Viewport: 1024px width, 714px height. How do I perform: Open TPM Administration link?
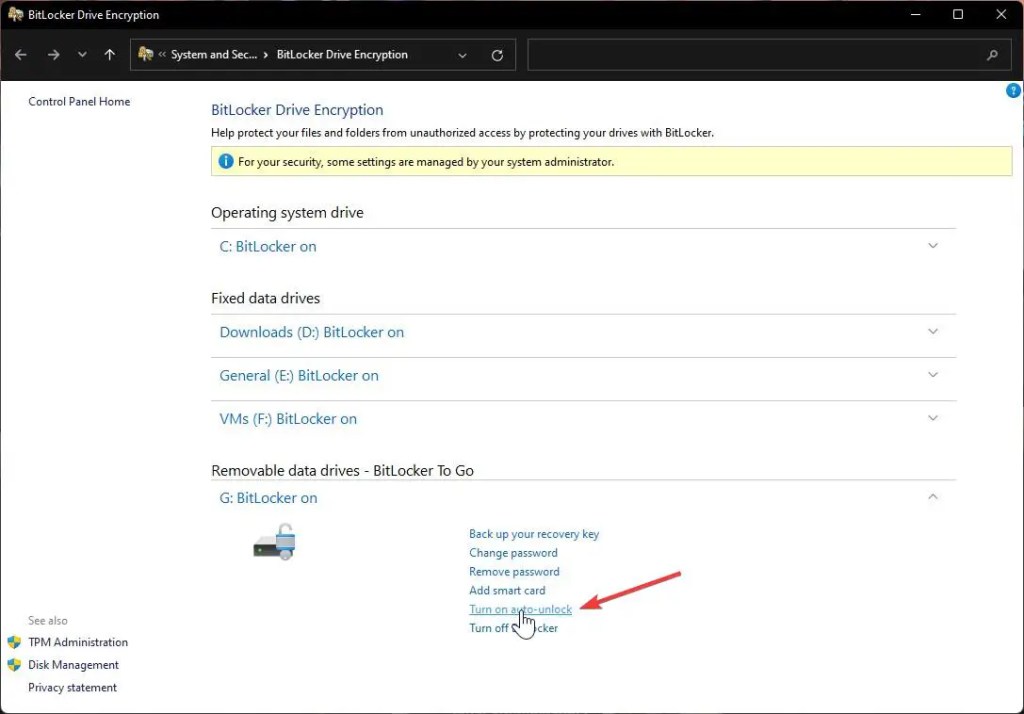tap(78, 642)
